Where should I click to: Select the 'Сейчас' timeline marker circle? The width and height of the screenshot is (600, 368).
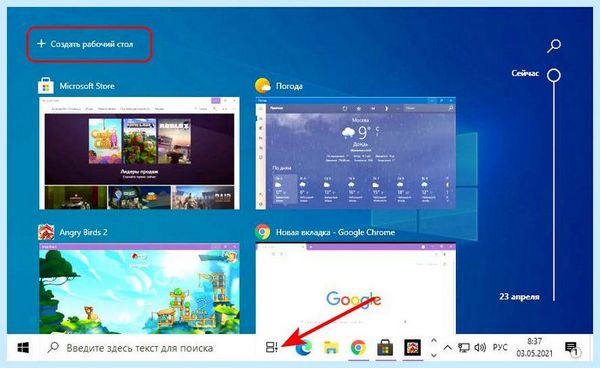pos(554,75)
